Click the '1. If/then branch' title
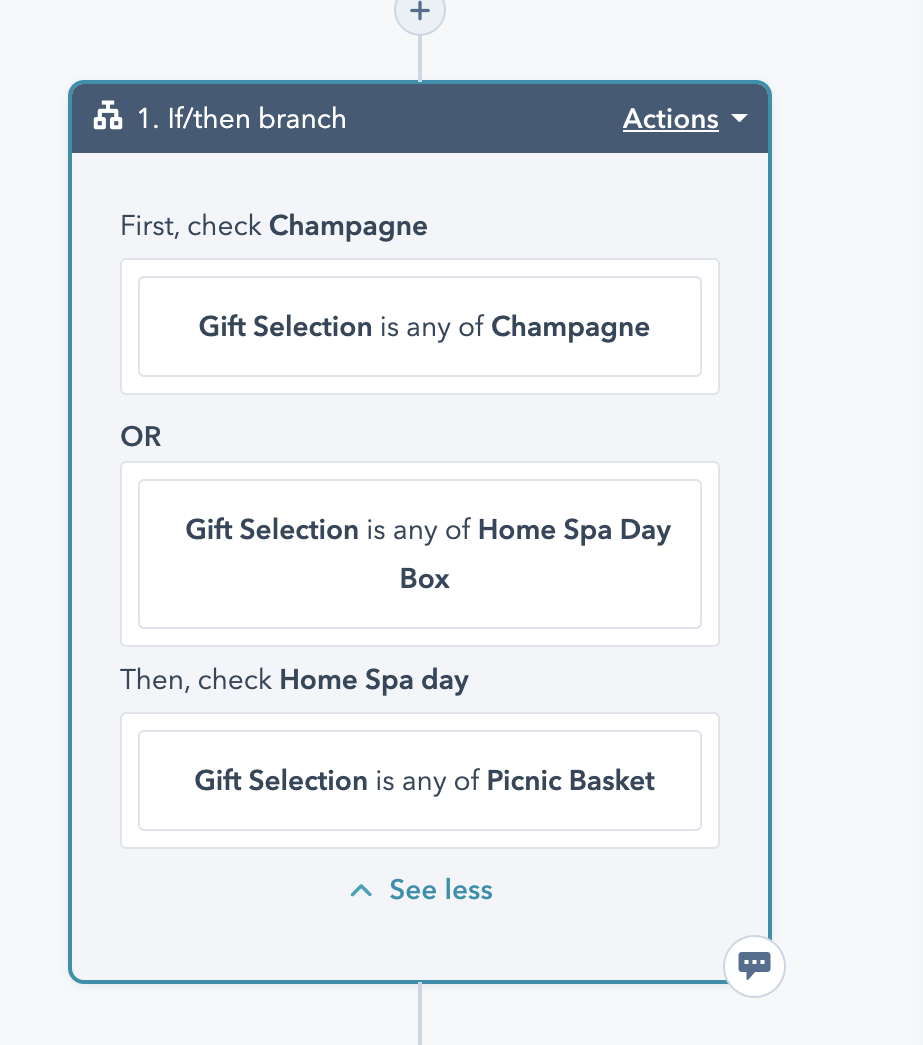Image resolution: width=923 pixels, height=1045 pixels. pos(242,119)
